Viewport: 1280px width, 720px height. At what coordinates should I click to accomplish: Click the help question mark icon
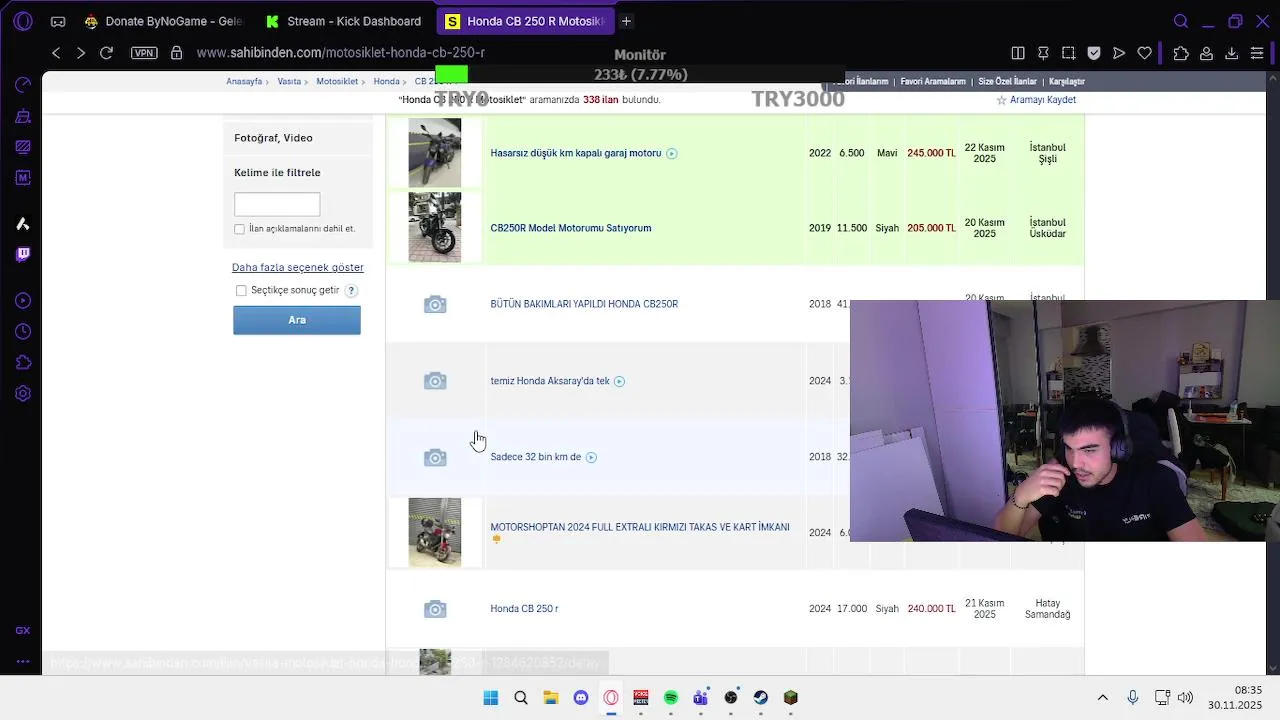click(x=351, y=291)
